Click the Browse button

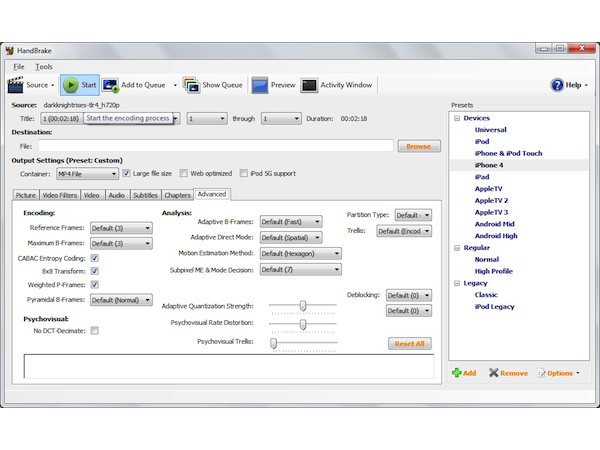419,146
